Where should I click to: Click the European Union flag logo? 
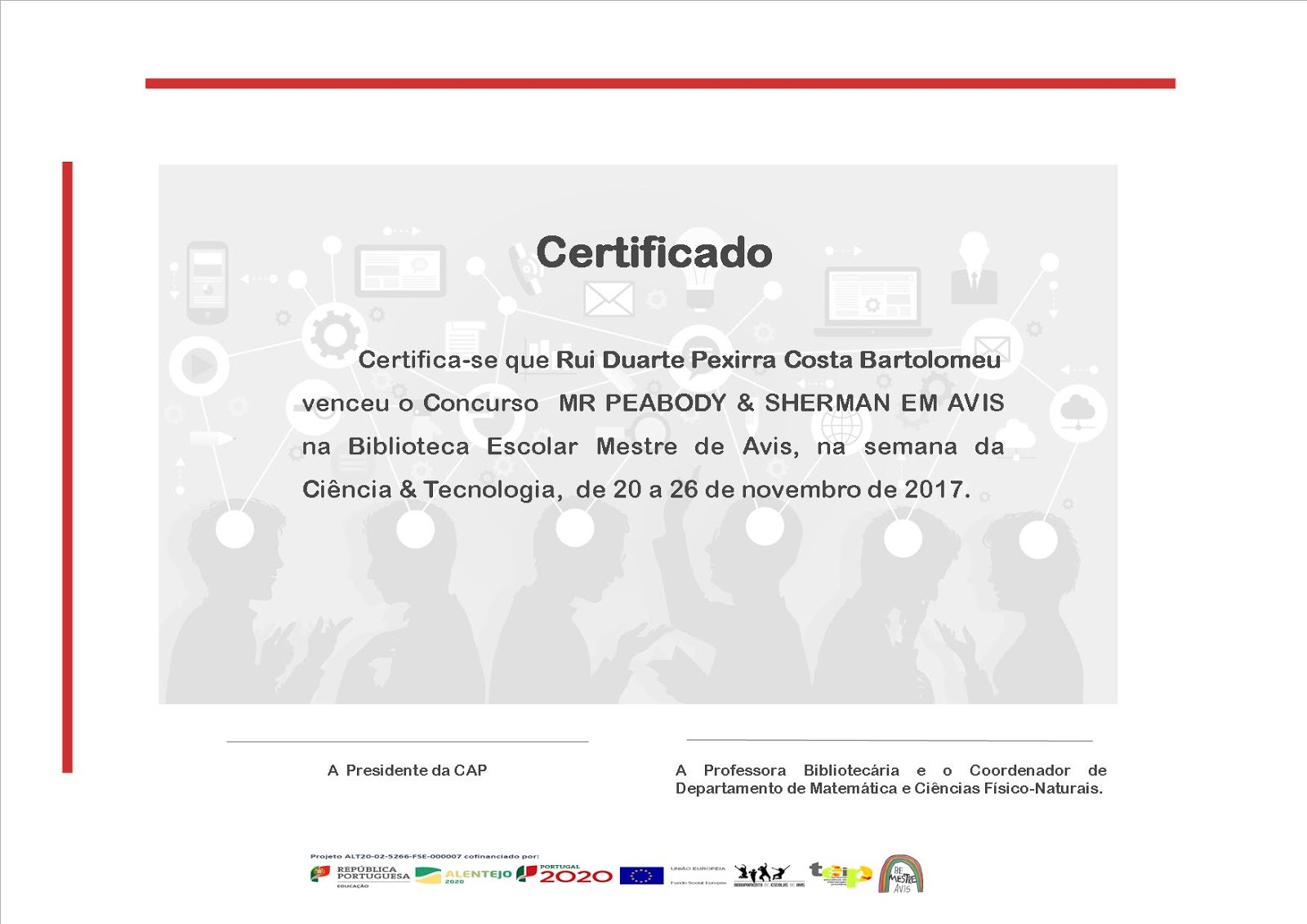click(641, 876)
